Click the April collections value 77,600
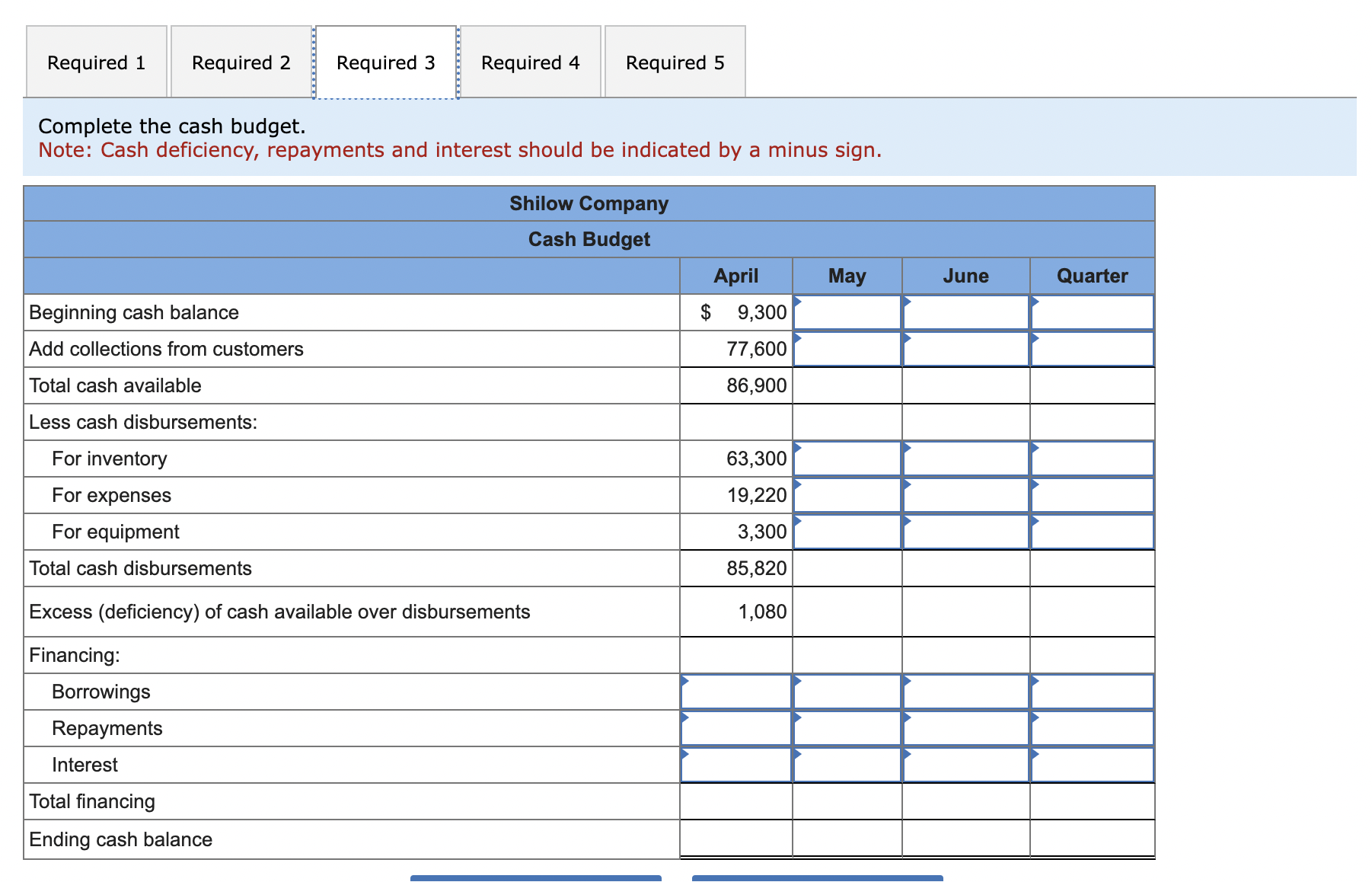1372x882 pixels. [x=757, y=349]
